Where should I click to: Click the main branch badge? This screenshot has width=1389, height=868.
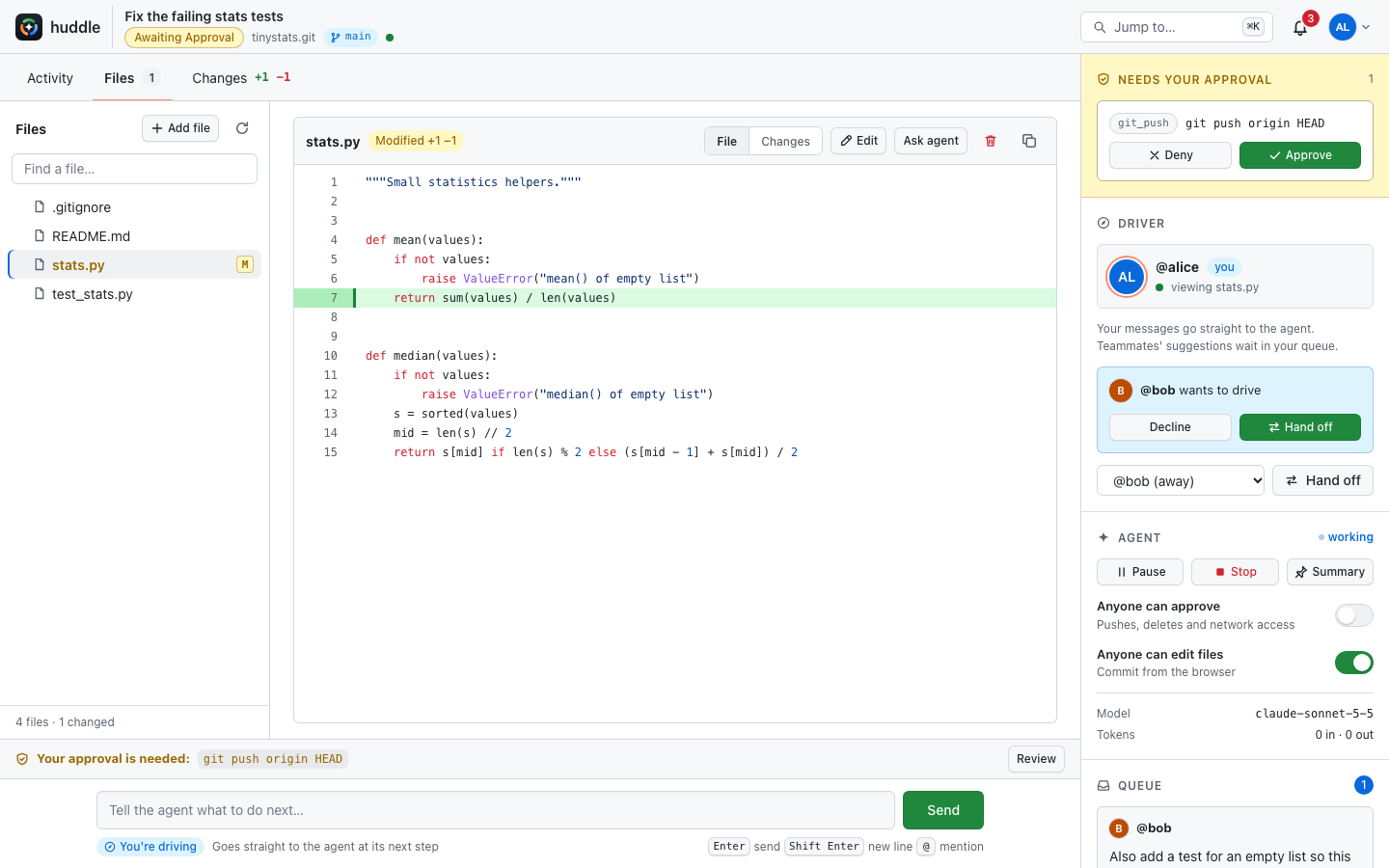tap(351, 37)
